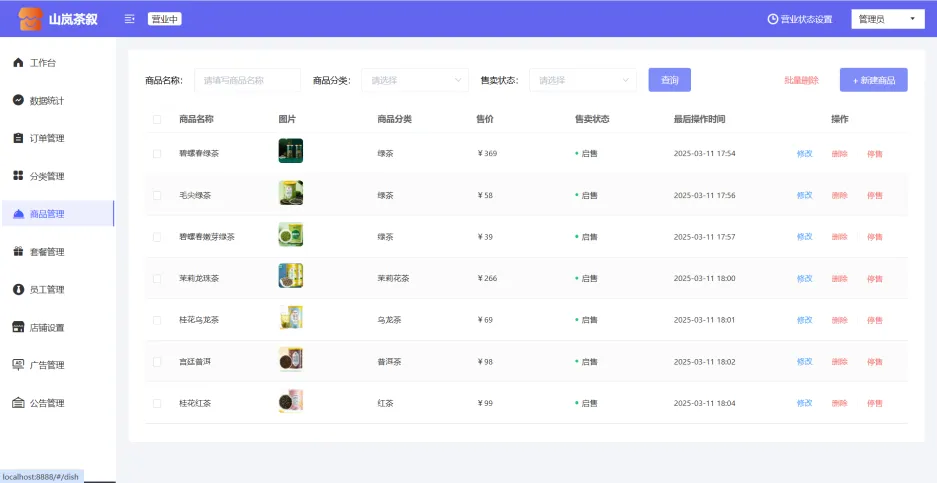Collapse sidebar using the hamburger menu icon

[130, 19]
